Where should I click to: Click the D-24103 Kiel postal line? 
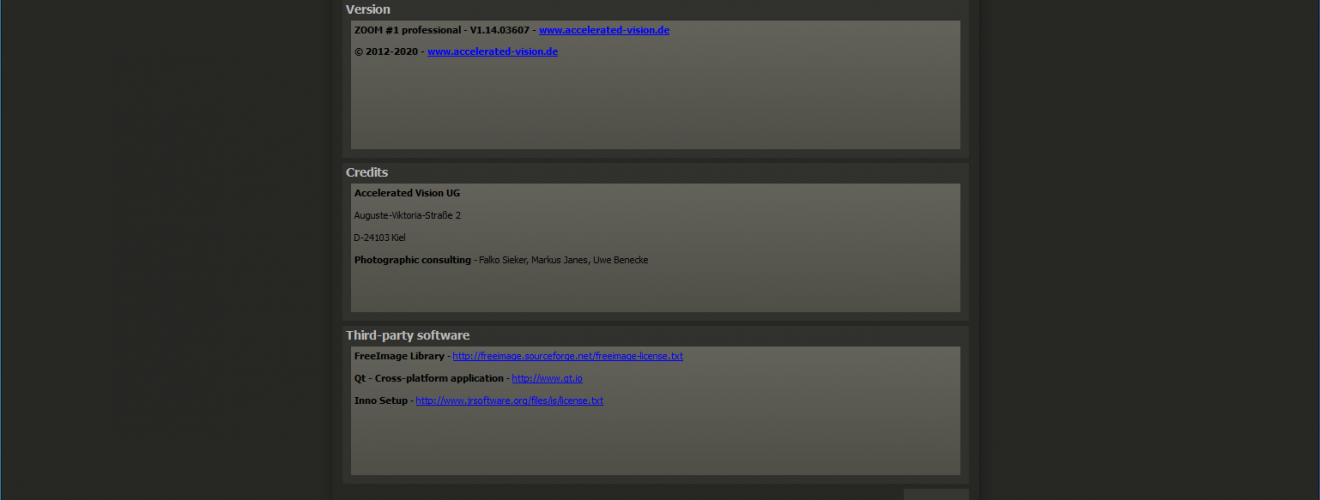[379, 238]
